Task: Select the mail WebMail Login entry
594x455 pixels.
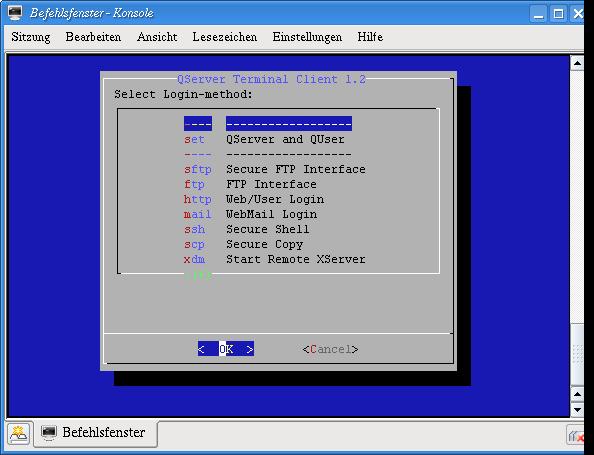Action: tap(250, 214)
